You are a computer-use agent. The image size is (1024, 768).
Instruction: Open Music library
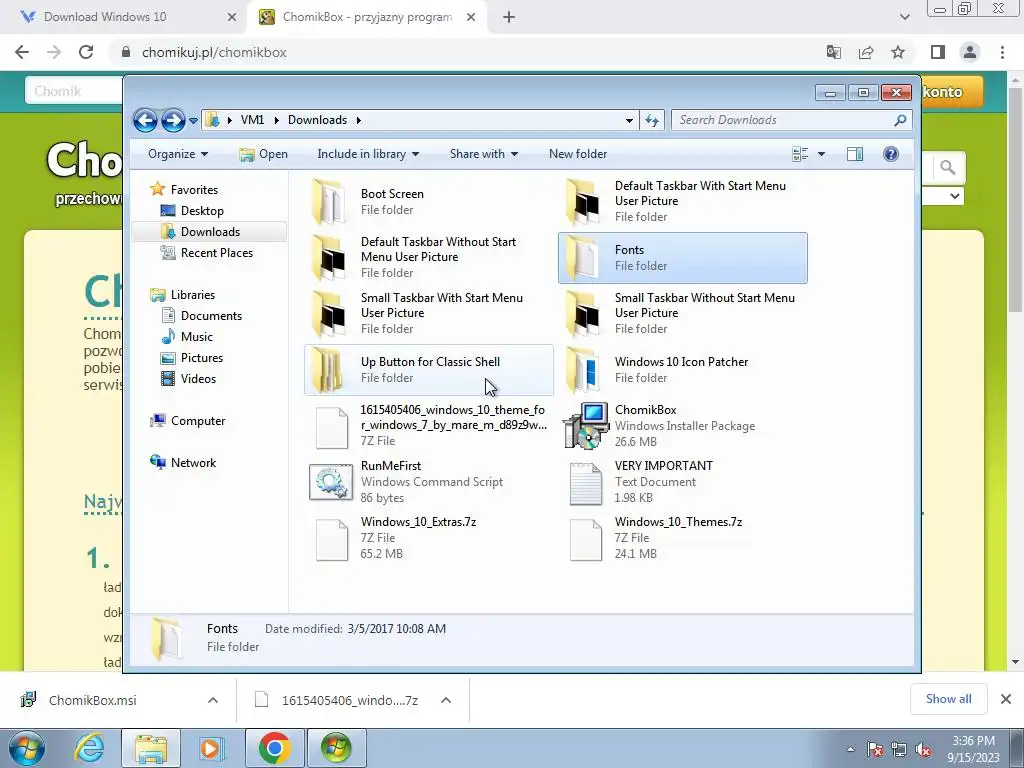point(197,337)
